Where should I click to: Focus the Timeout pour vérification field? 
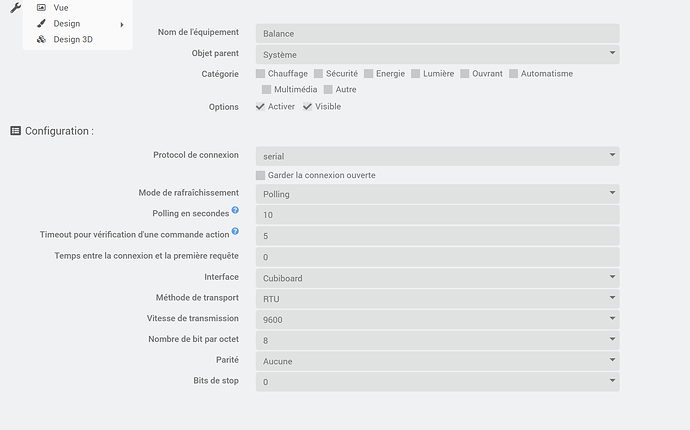coord(437,236)
